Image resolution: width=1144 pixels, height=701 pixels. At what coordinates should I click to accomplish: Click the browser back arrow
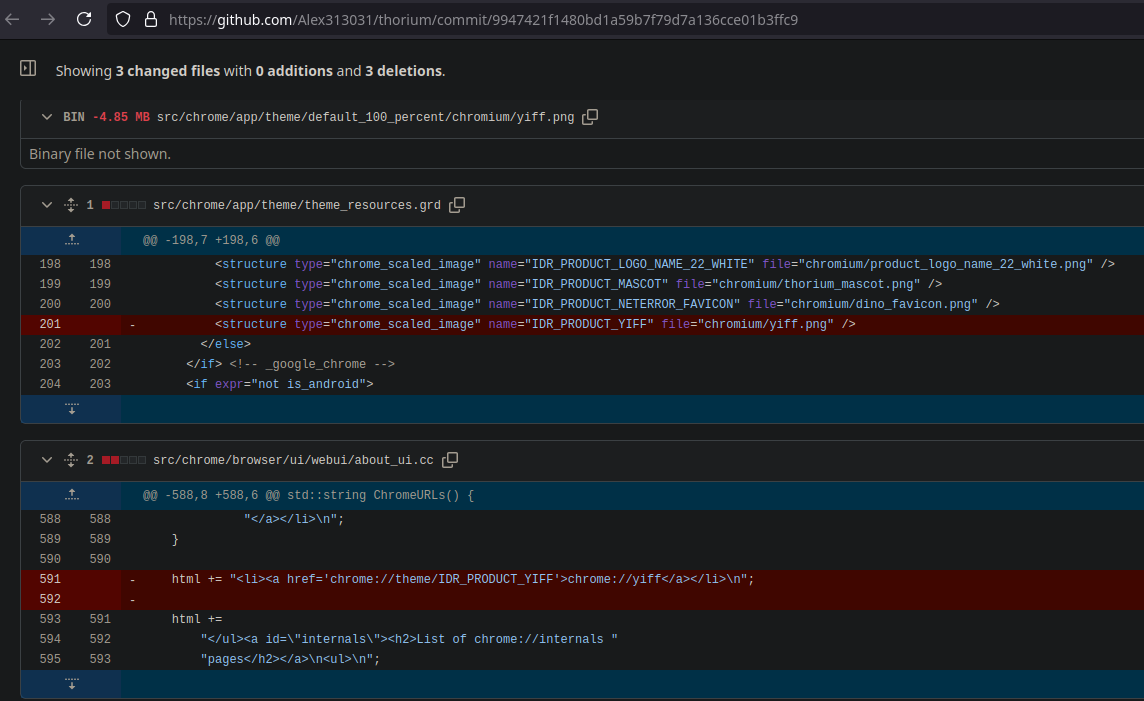(x=12, y=20)
